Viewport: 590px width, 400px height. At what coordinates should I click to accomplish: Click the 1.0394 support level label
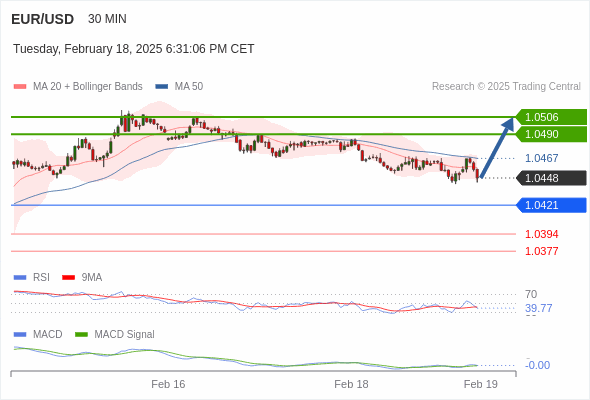tap(541, 234)
